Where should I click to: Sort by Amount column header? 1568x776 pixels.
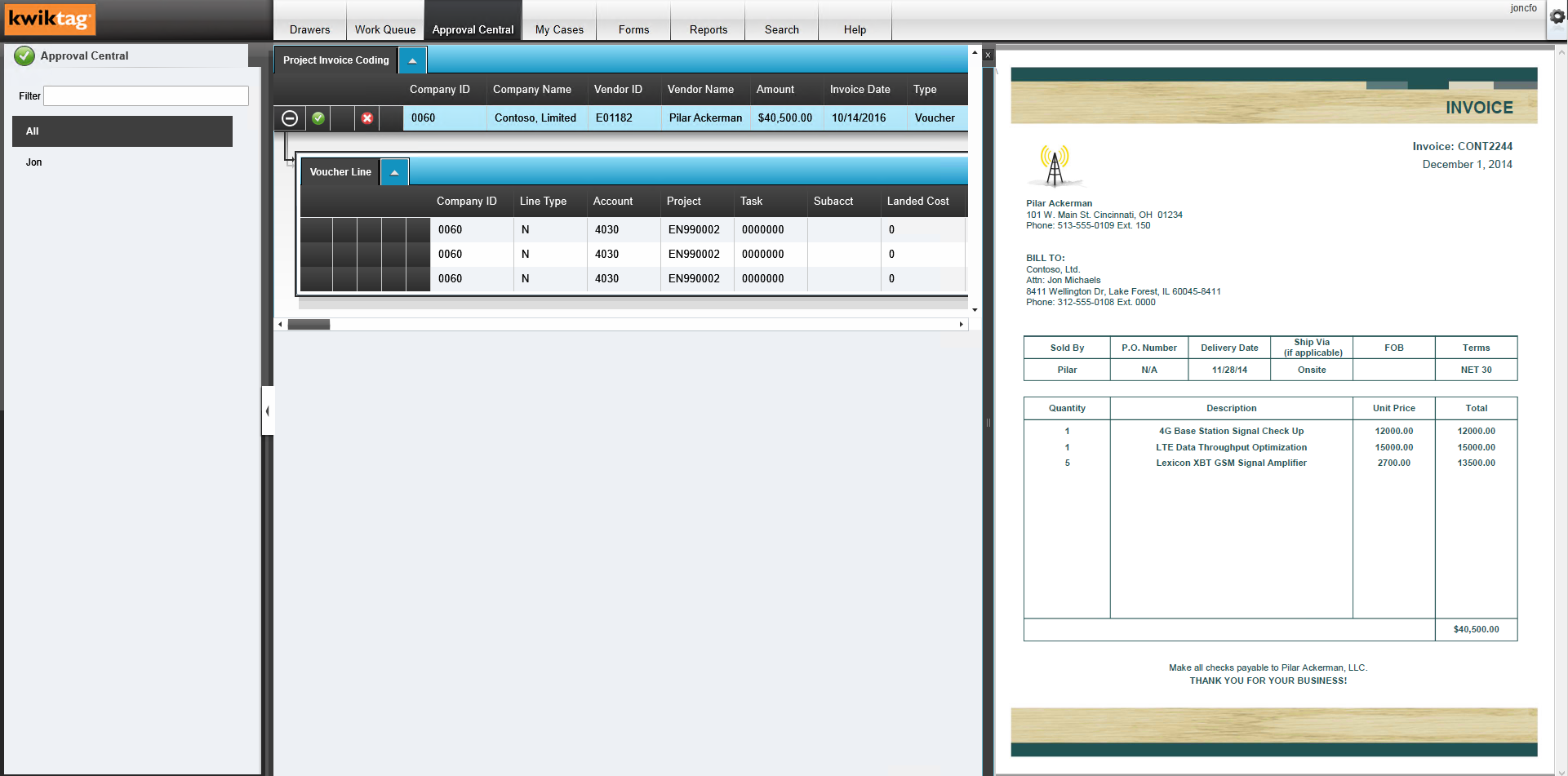click(775, 90)
